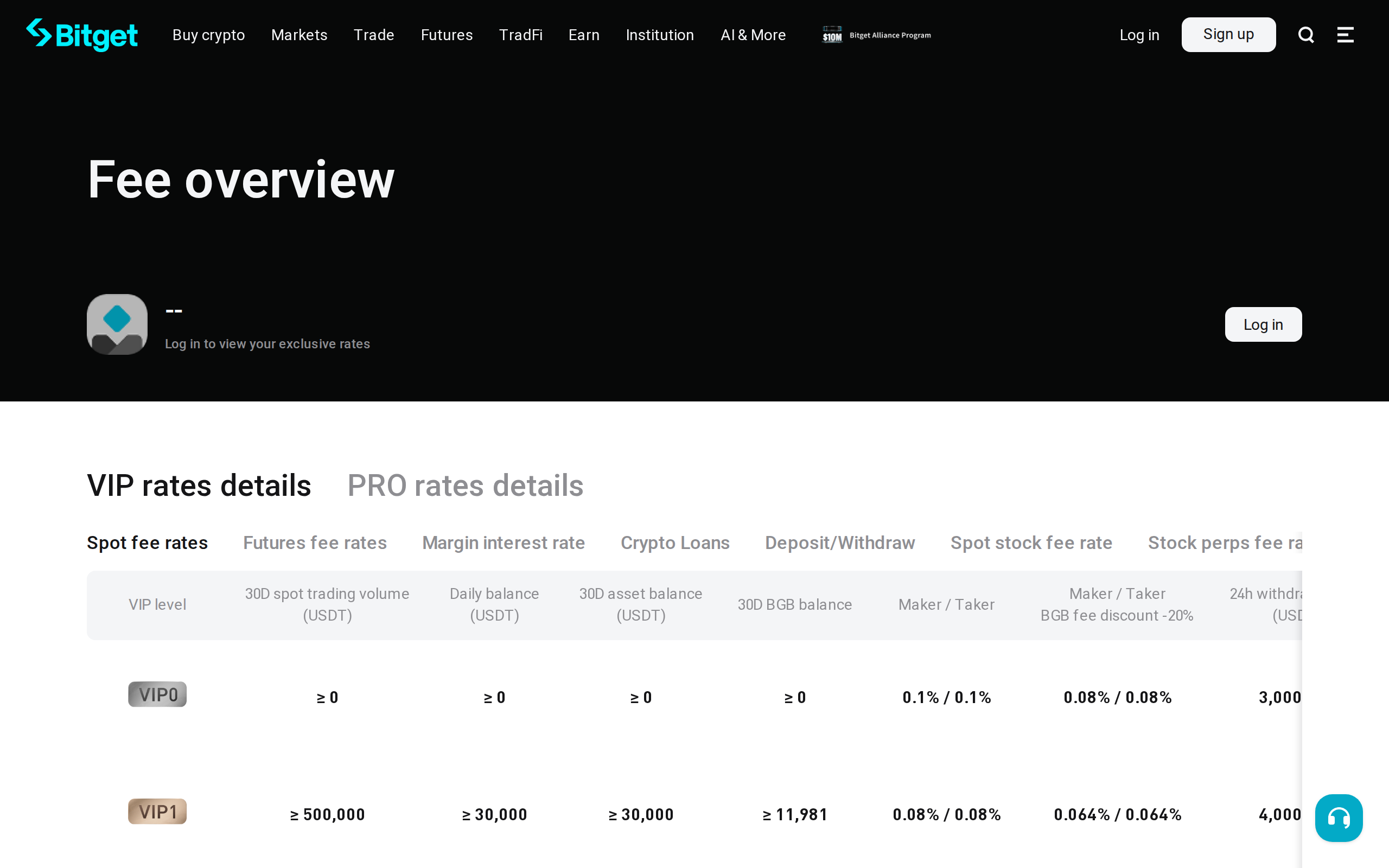Screen dimensions: 1389x868
Task: Open the Institution menu
Action: [659, 35]
